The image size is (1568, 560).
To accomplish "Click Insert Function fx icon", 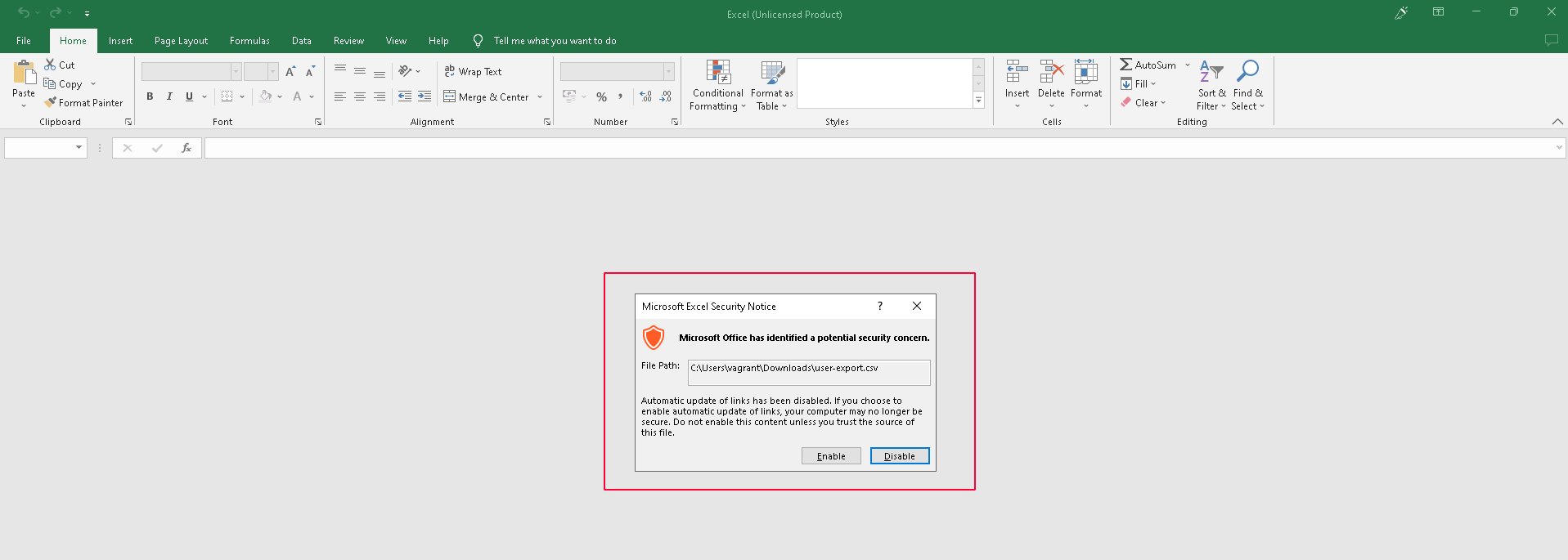I will pyautogui.click(x=186, y=148).
